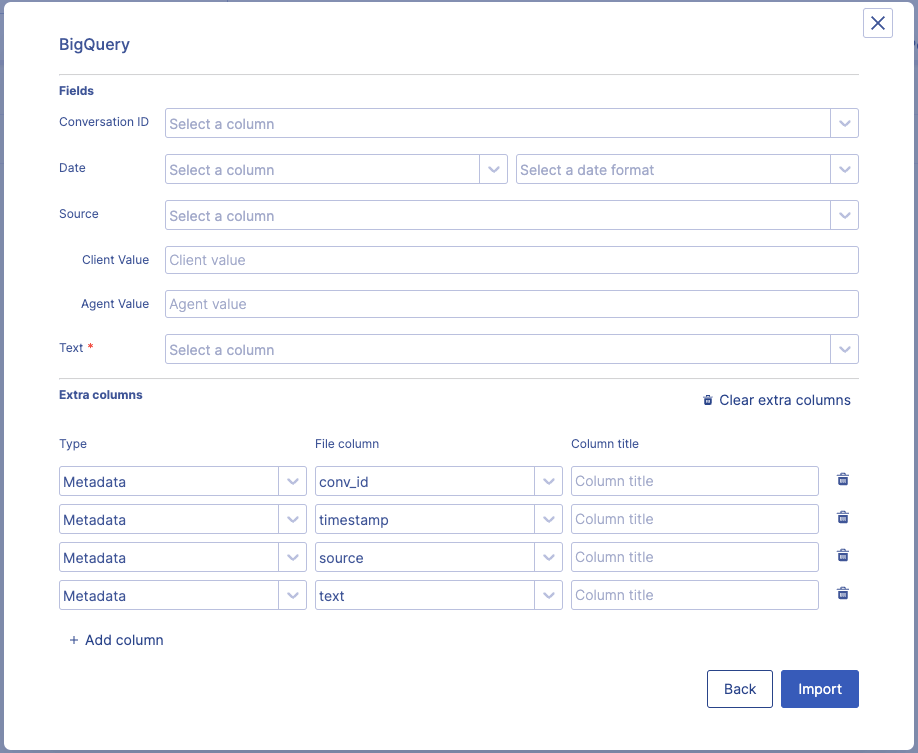This screenshot has width=918, height=753.
Task: Change file column from timestamp
Action: point(438,520)
